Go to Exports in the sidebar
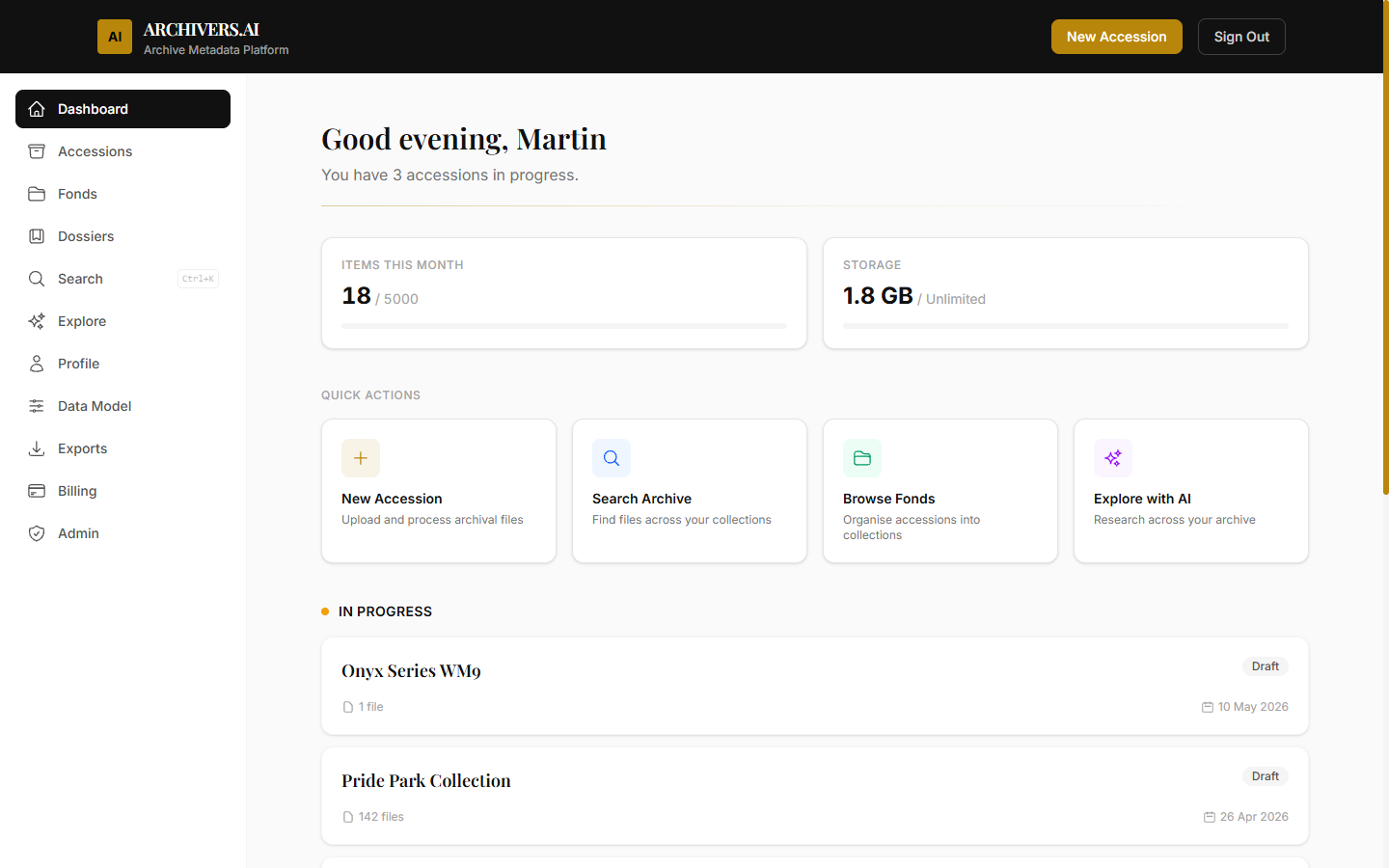Image resolution: width=1389 pixels, height=868 pixels. 123,448
